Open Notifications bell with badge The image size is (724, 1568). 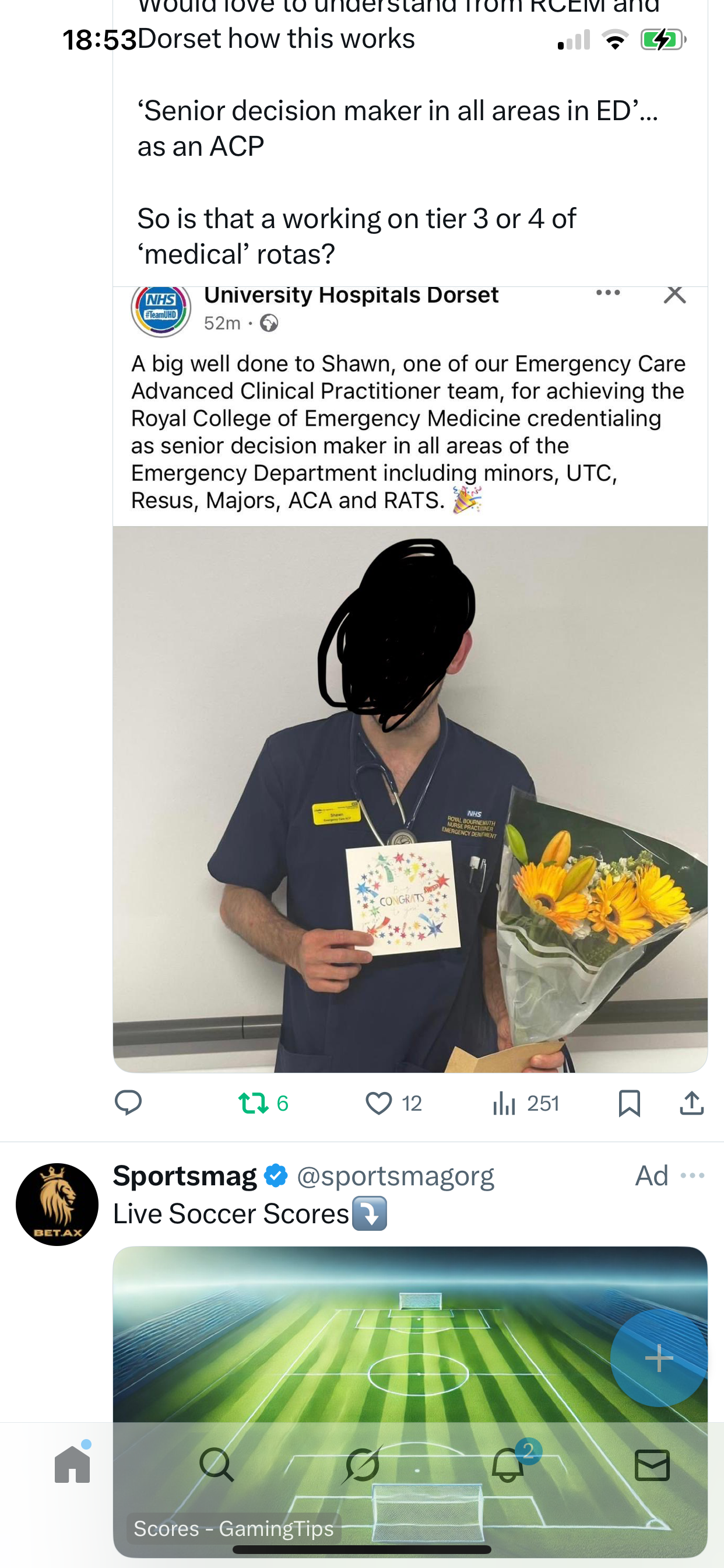point(508,1465)
